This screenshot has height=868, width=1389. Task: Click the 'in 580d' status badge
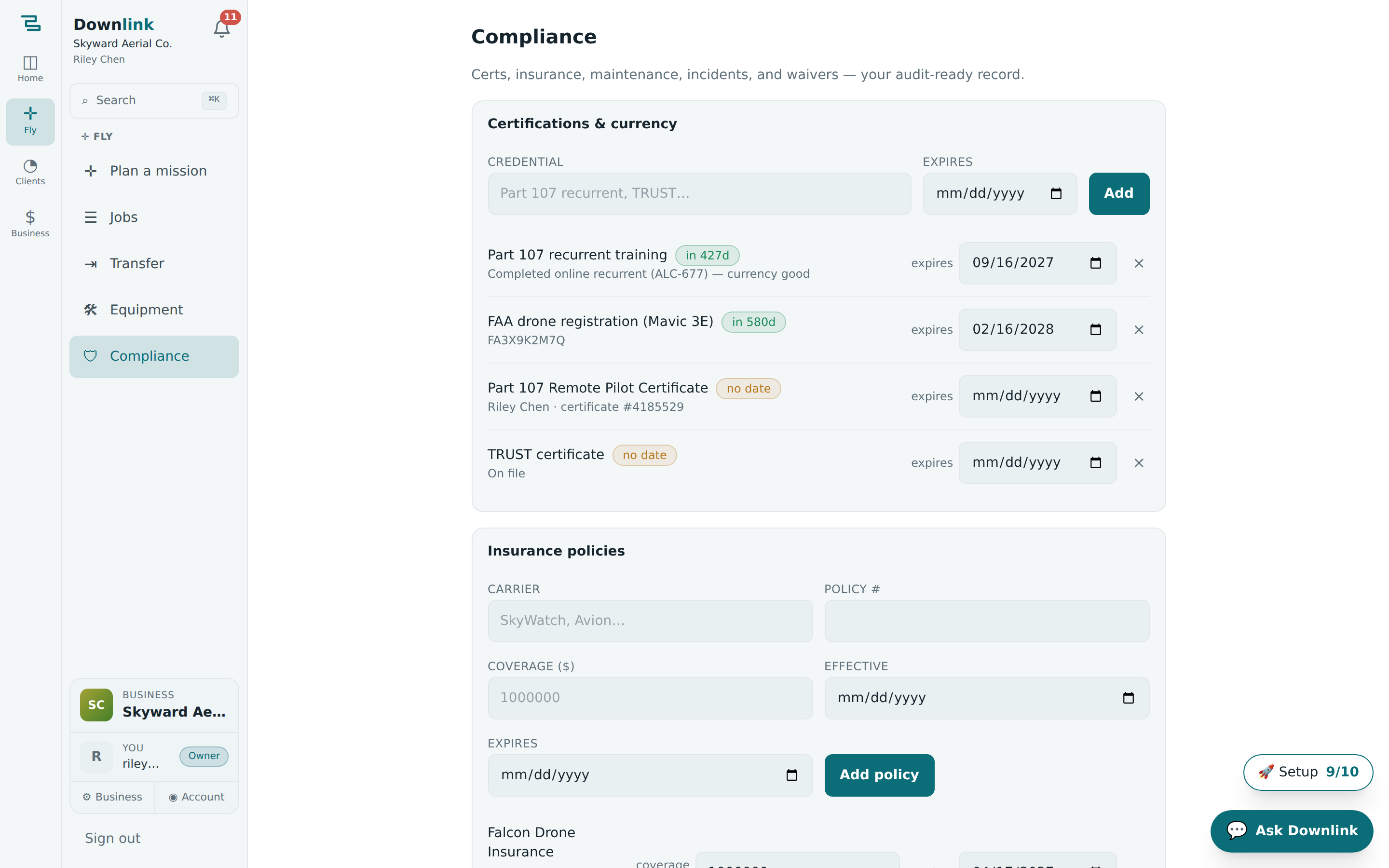(x=753, y=322)
